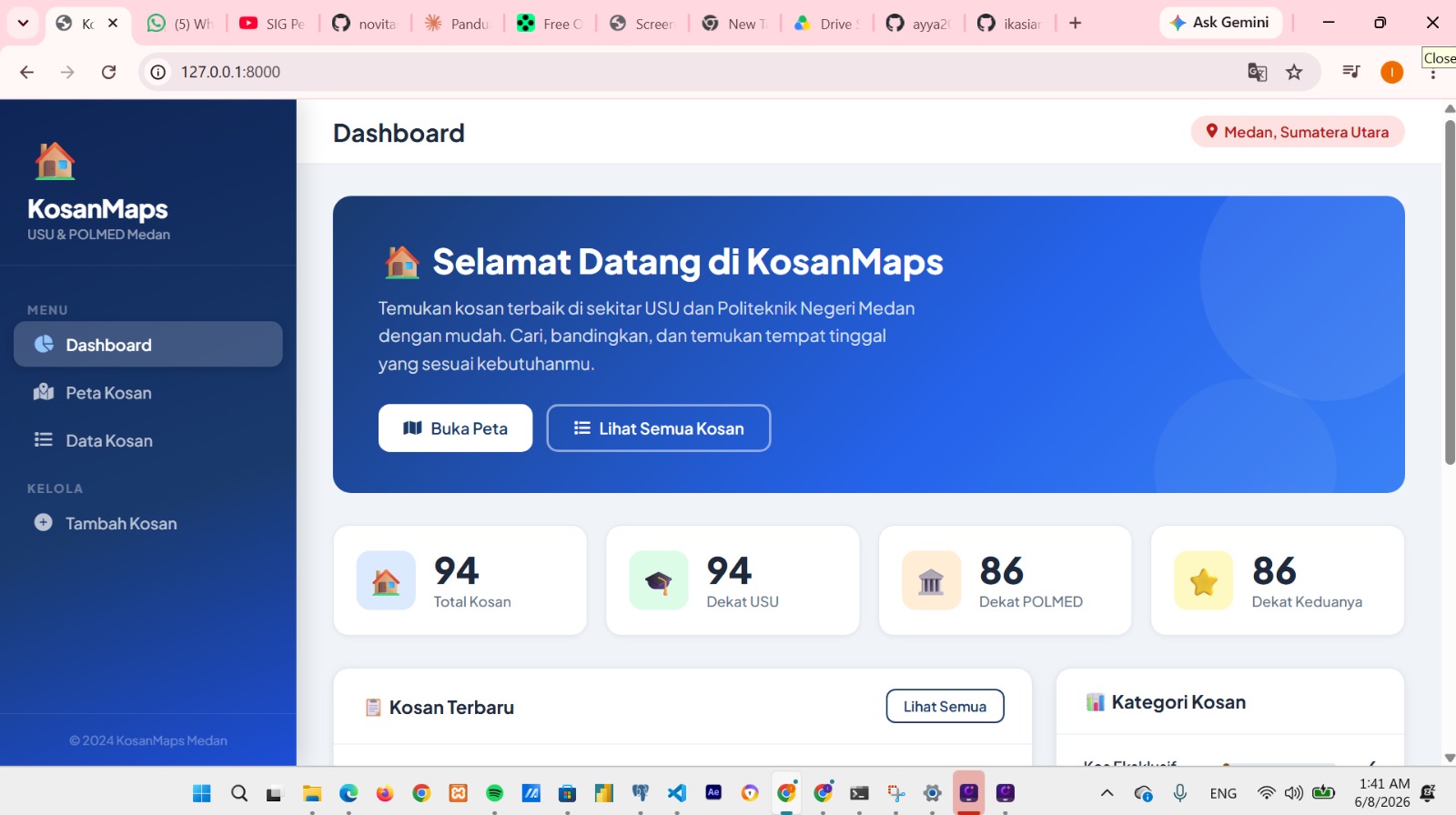Click the KosanMaps house logo icon
1456x815 pixels.
55,162
